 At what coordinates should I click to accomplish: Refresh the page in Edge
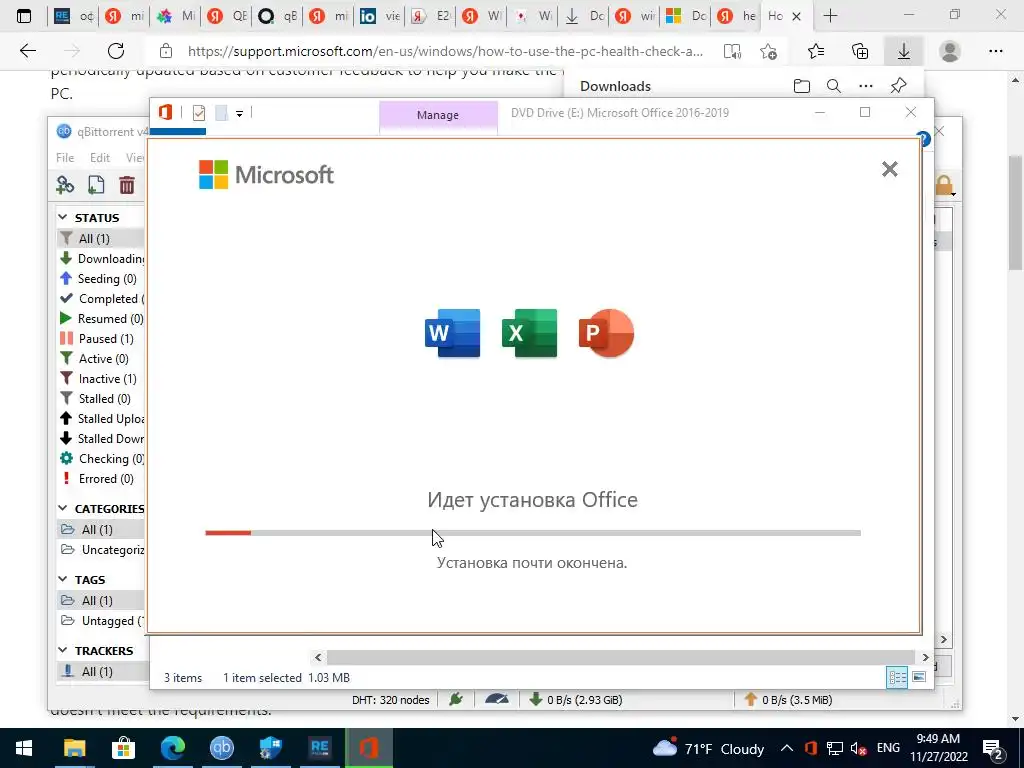[116, 51]
